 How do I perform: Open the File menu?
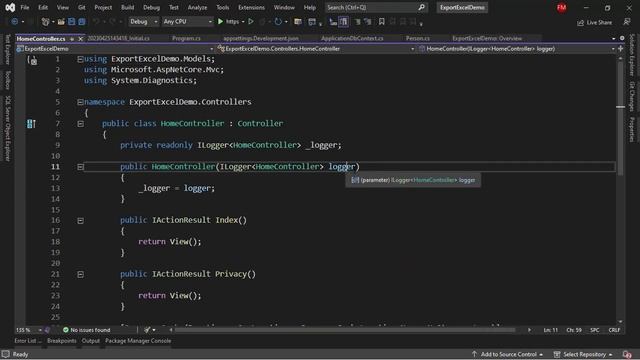click(x=25, y=7)
